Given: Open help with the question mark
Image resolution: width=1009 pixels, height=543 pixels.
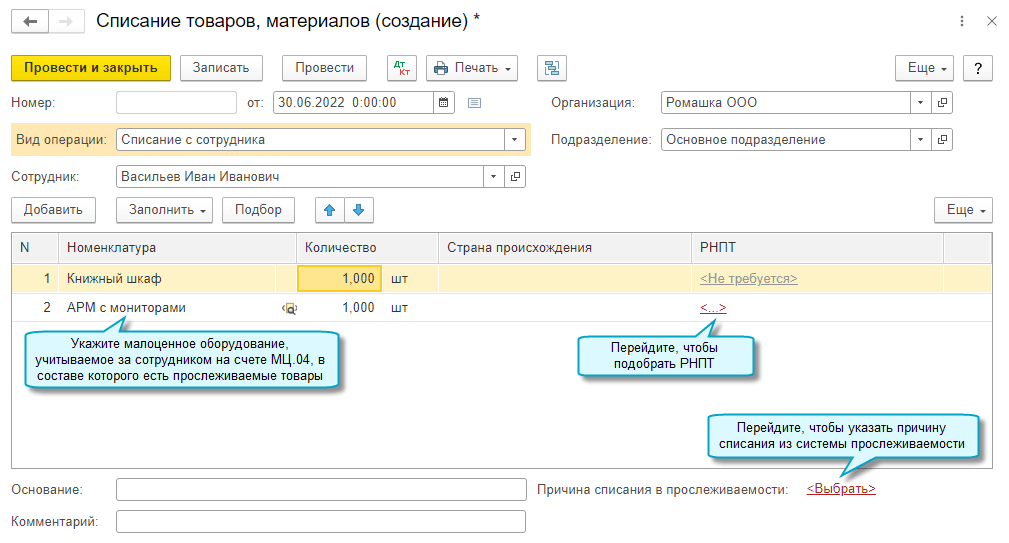Looking at the screenshot, I should coord(977,68).
